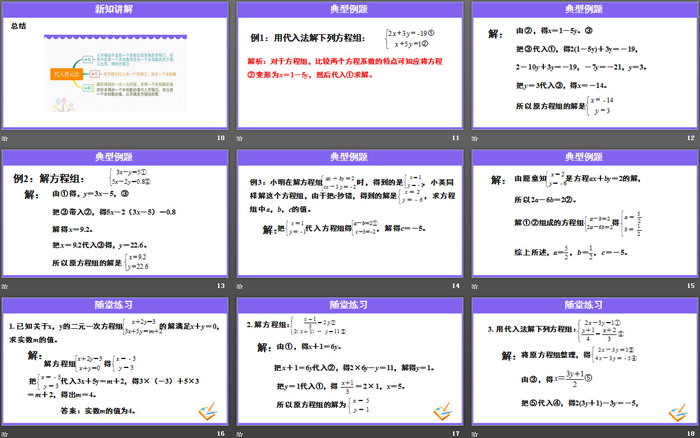Click the transition star icon under slide 11
The width and height of the screenshot is (700, 438).
[239, 138]
